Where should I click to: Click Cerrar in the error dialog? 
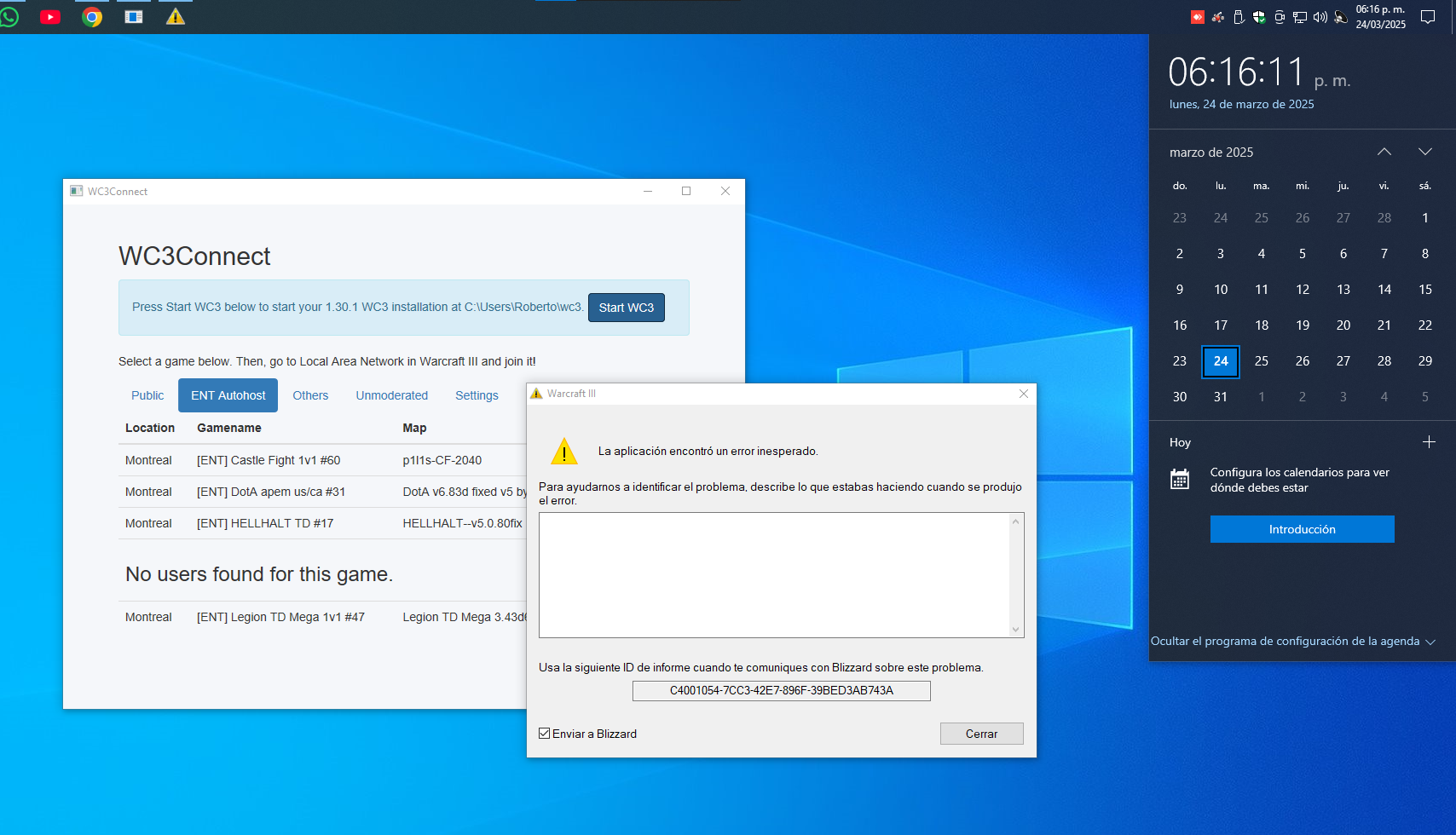tap(981, 734)
